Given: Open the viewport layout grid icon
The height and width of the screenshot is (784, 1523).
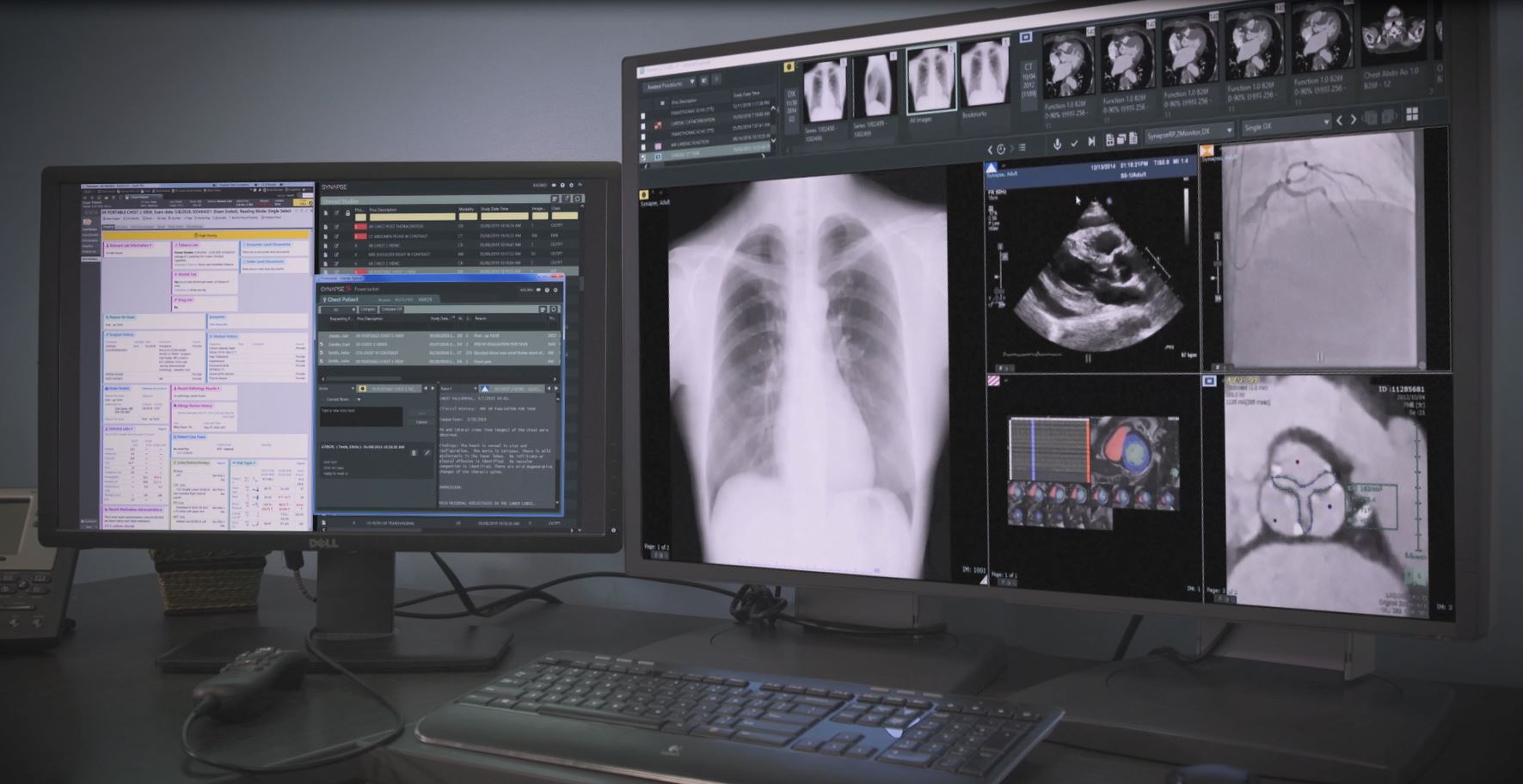Looking at the screenshot, I should 1412,114.
